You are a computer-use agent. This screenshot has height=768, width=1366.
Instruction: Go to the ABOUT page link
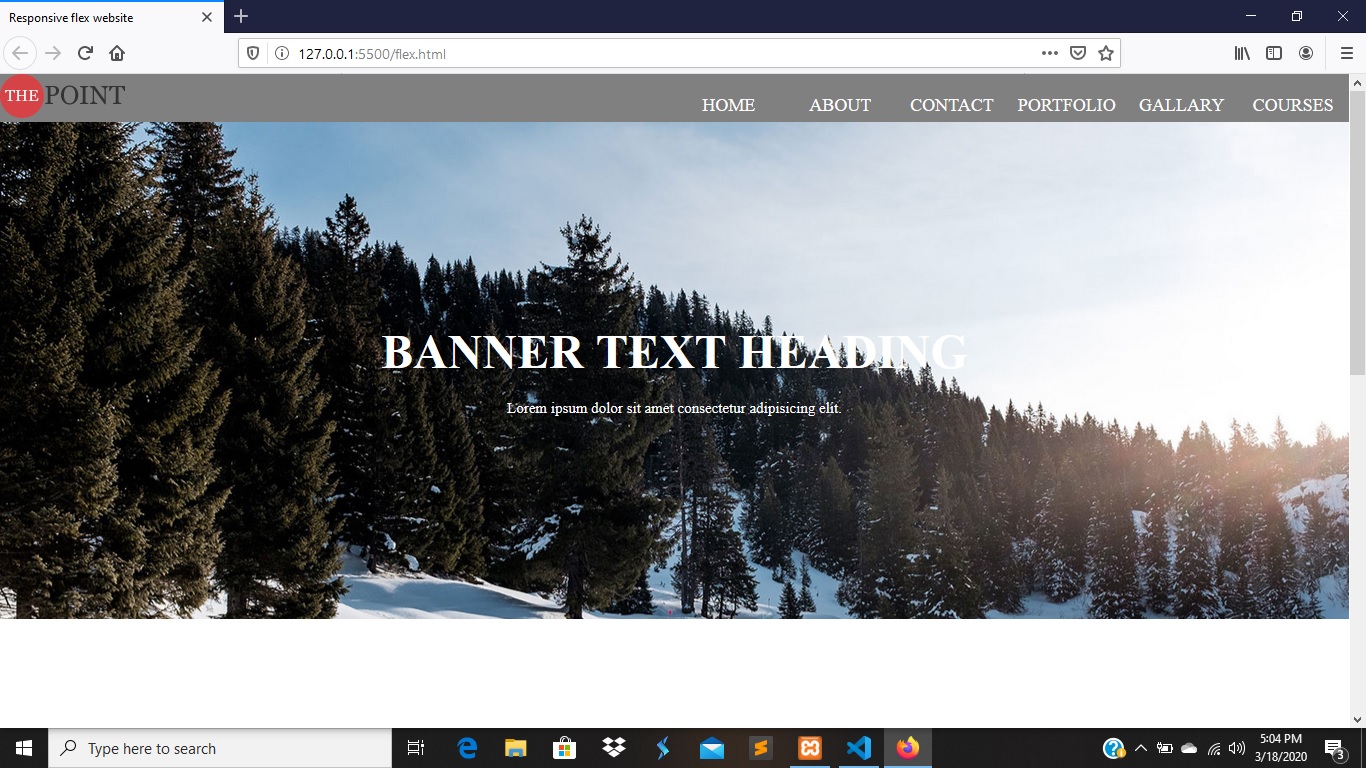pyautogui.click(x=840, y=105)
